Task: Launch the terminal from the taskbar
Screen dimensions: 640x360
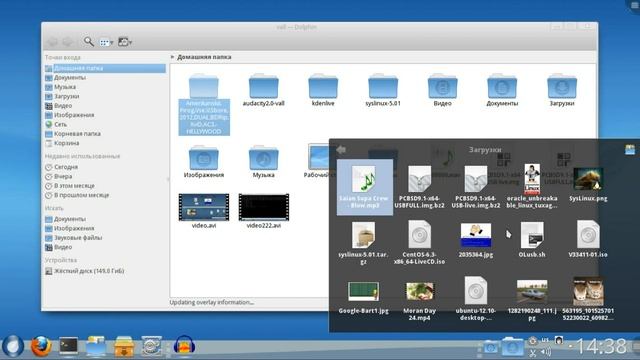Action: click(x=68, y=346)
